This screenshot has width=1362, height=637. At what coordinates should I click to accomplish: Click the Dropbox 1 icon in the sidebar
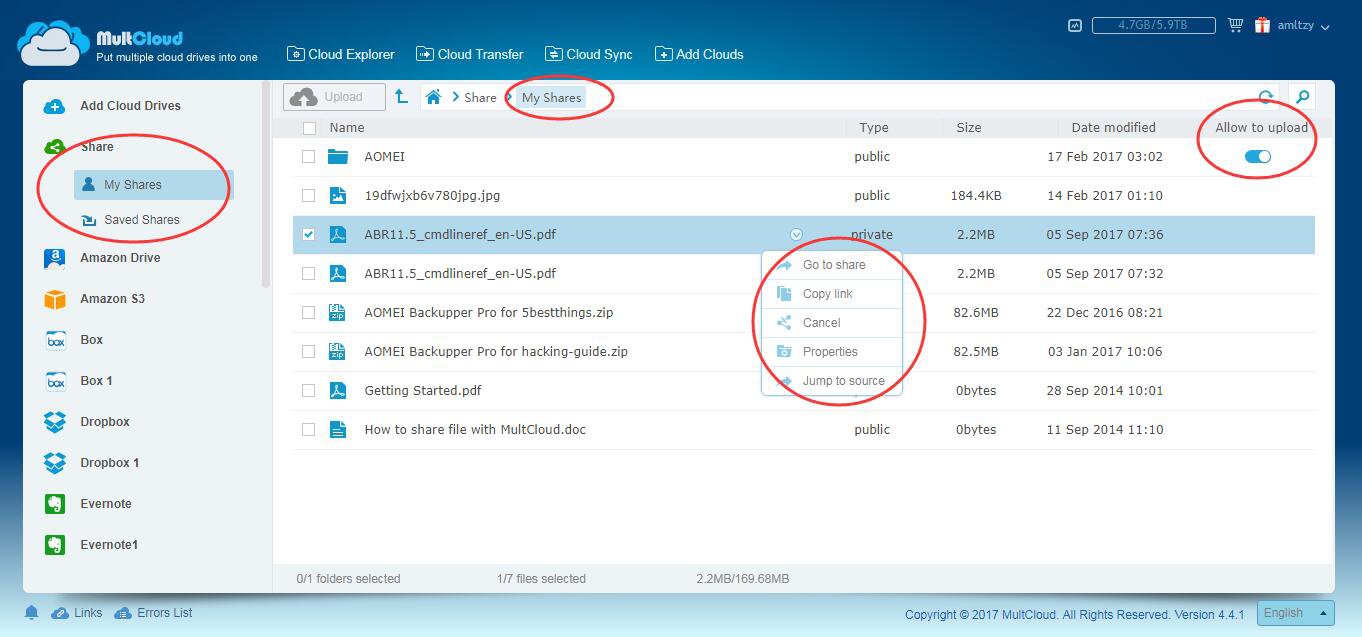(x=55, y=463)
